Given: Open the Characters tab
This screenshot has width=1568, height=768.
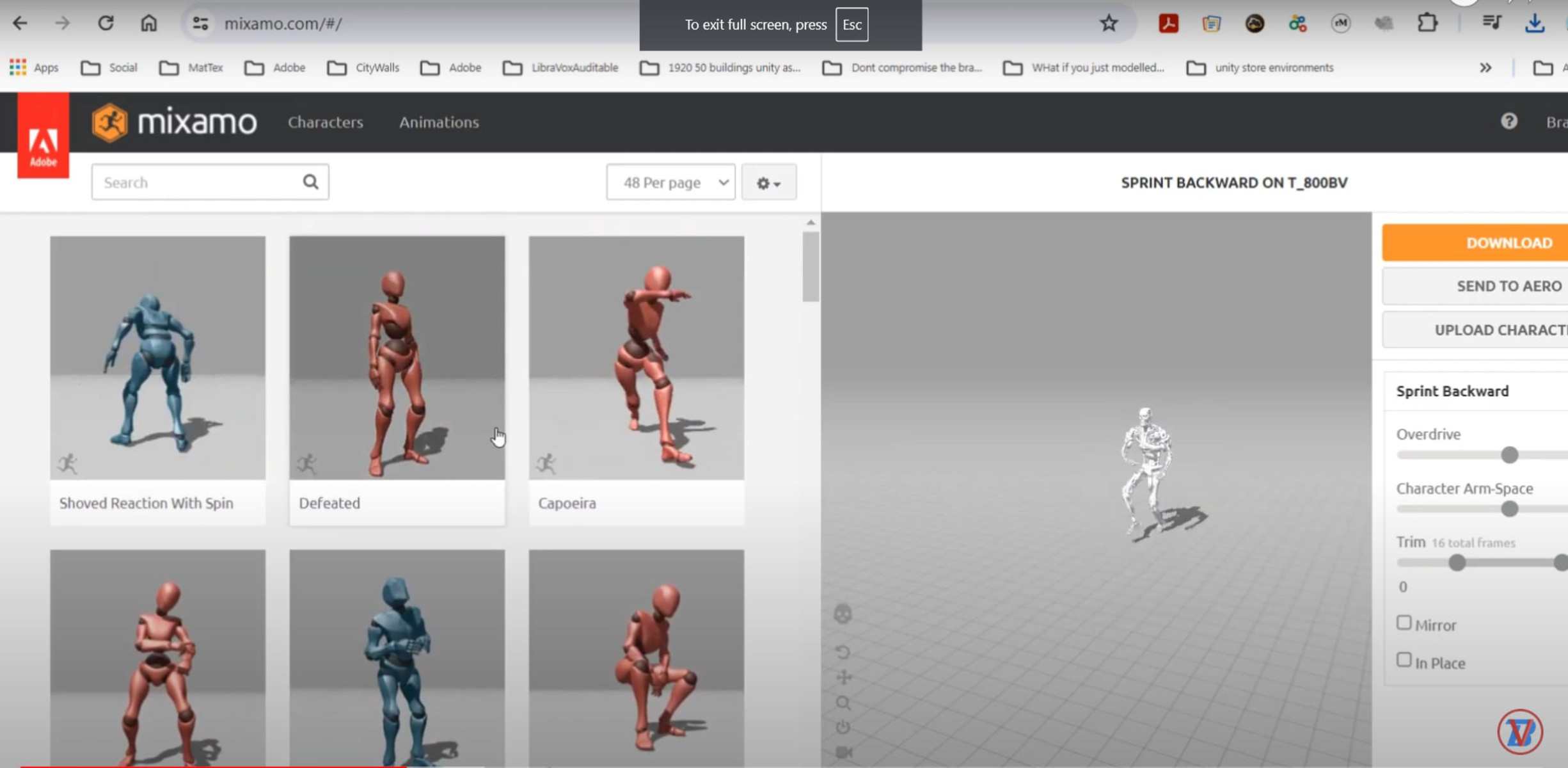Looking at the screenshot, I should (325, 122).
